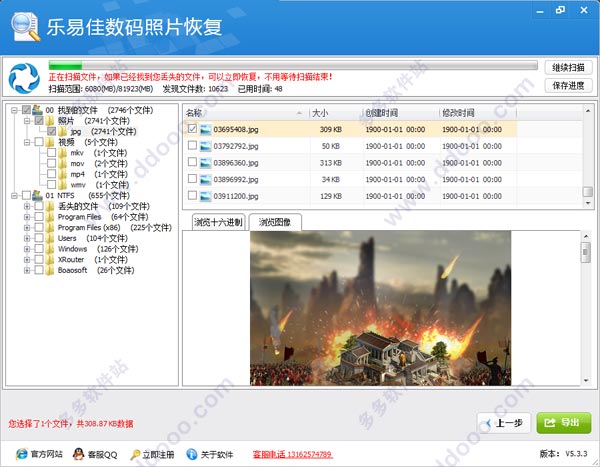600x467 pixels.
Task: Click the image icon of 03896992.jpg
Action: pos(205,179)
